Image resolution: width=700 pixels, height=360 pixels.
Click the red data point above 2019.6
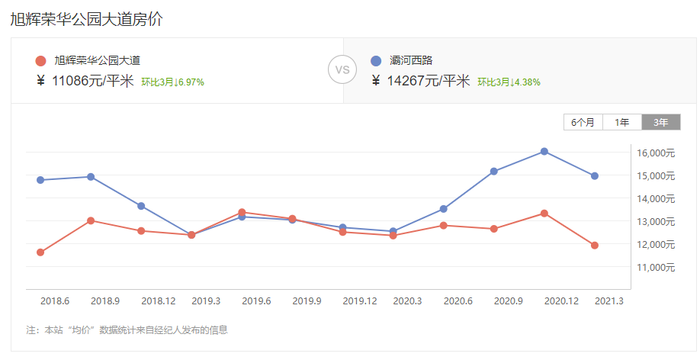[x=242, y=212]
